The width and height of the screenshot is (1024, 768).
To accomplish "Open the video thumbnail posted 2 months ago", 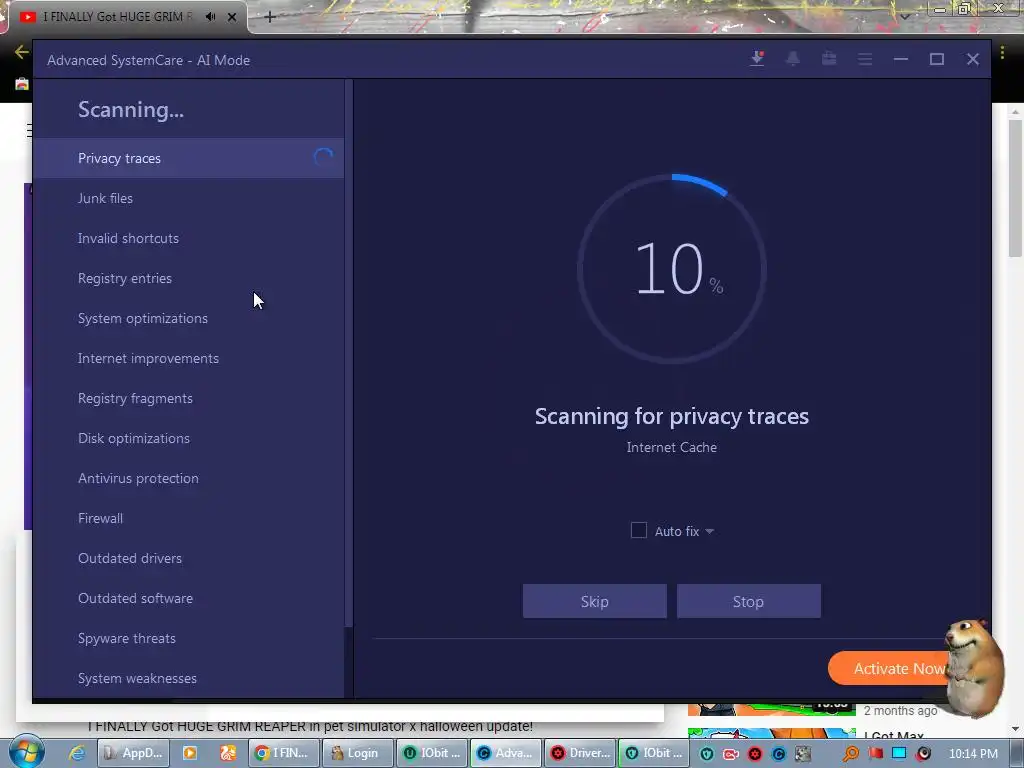I will pyautogui.click(x=771, y=709).
